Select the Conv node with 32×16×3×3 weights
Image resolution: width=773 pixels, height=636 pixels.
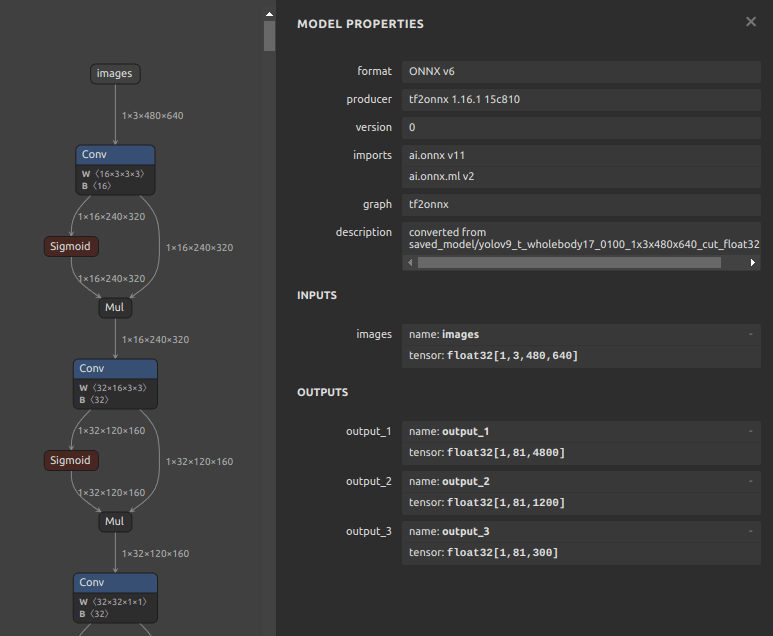coord(115,384)
